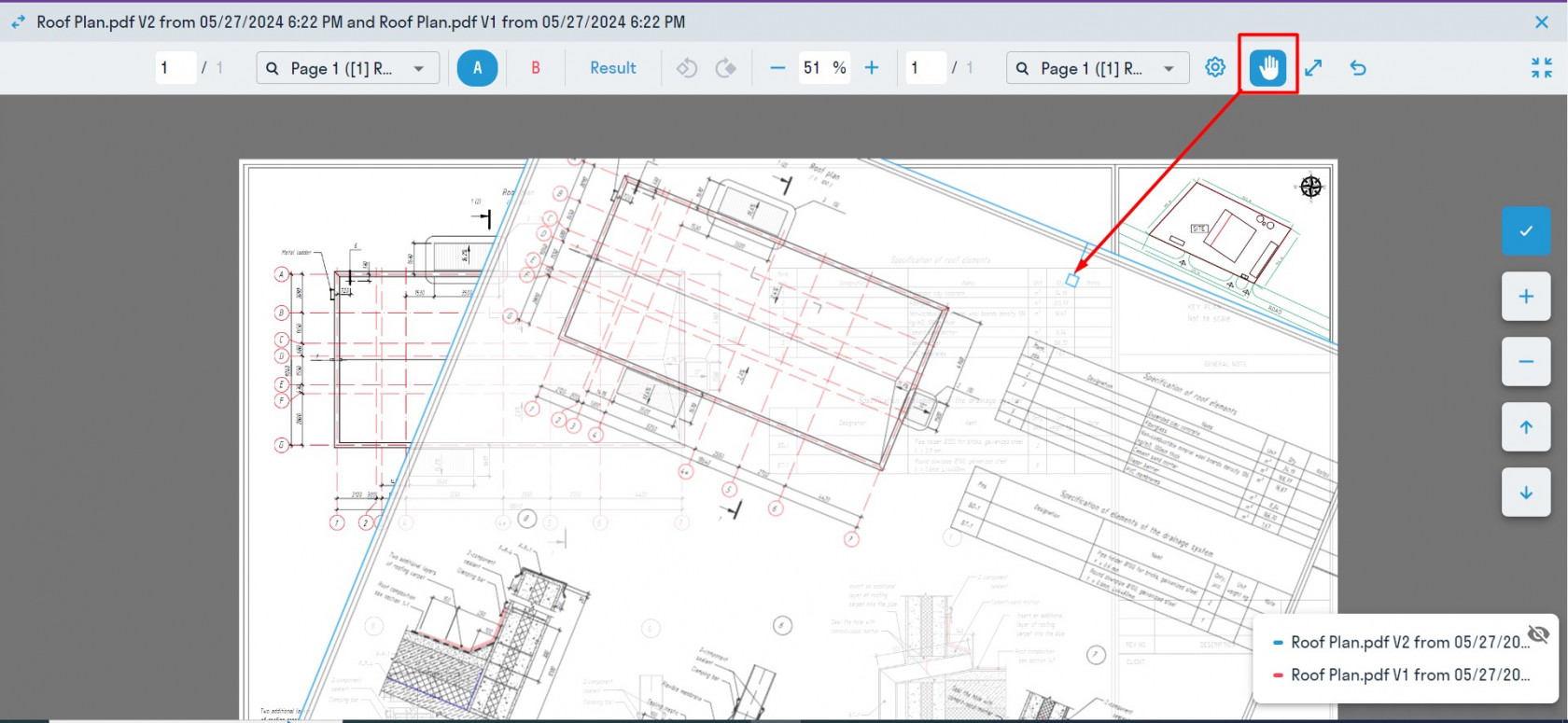
Task: Undo the alignment with the reset arrow
Action: tap(1358, 67)
